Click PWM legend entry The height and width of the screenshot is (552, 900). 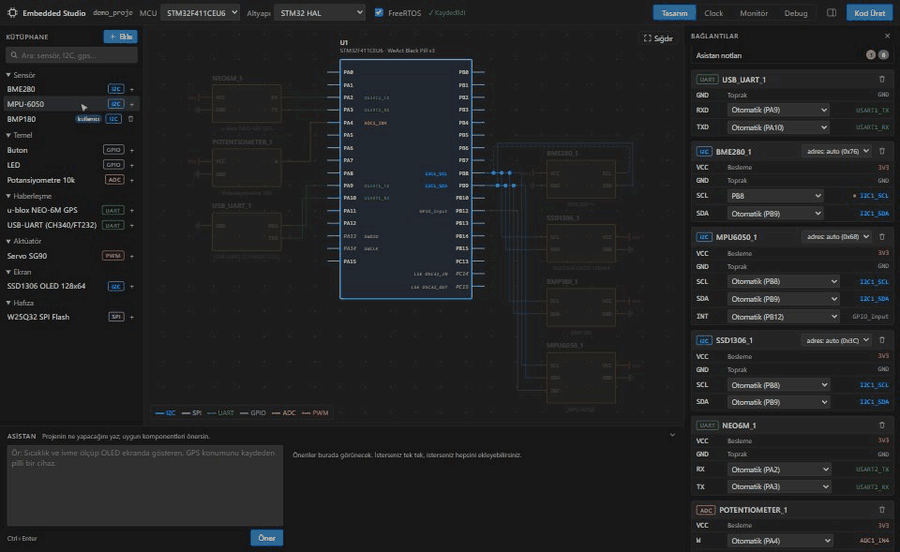click(315, 413)
